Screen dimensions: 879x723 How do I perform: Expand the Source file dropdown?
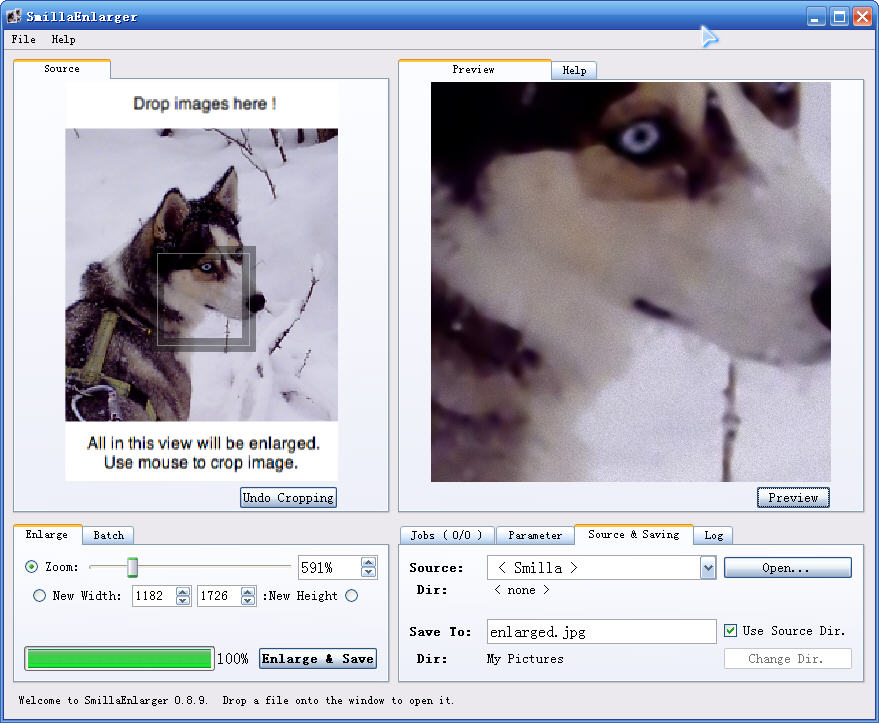pos(708,568)
